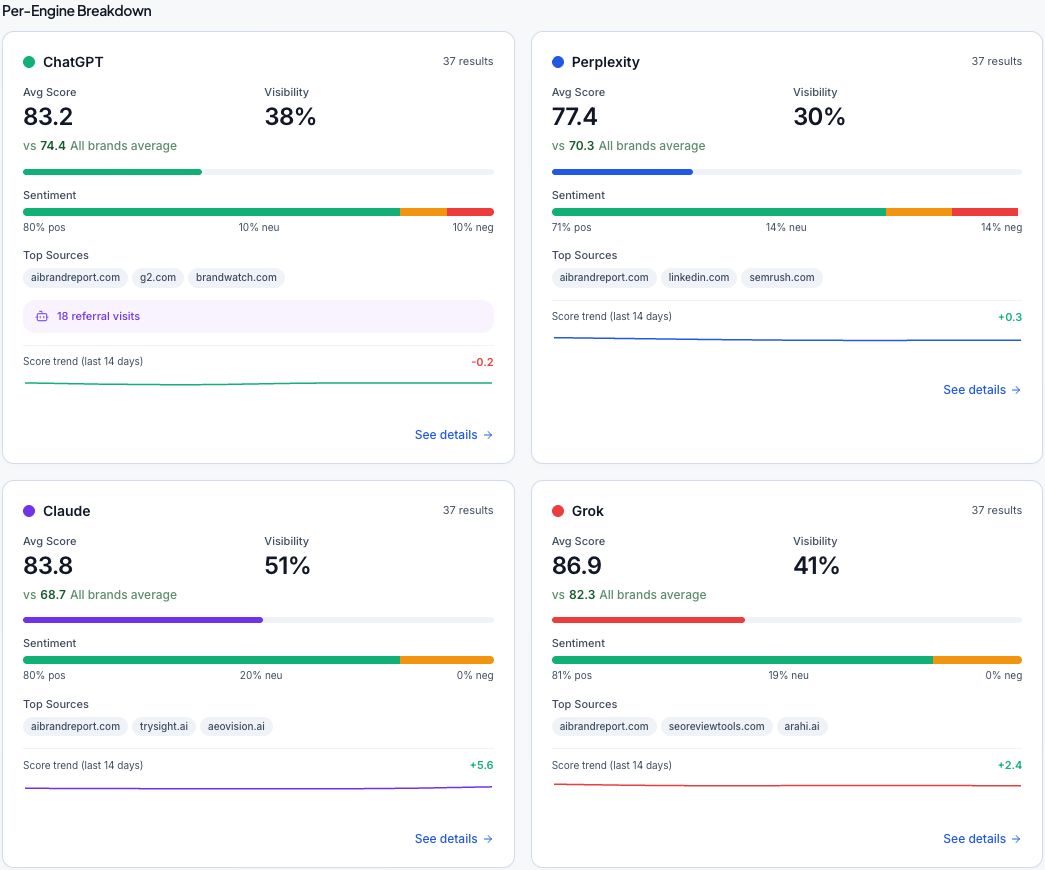Click Grok score trend line chart
This screenshot has width=1045, height=870.
coord(786,785)
